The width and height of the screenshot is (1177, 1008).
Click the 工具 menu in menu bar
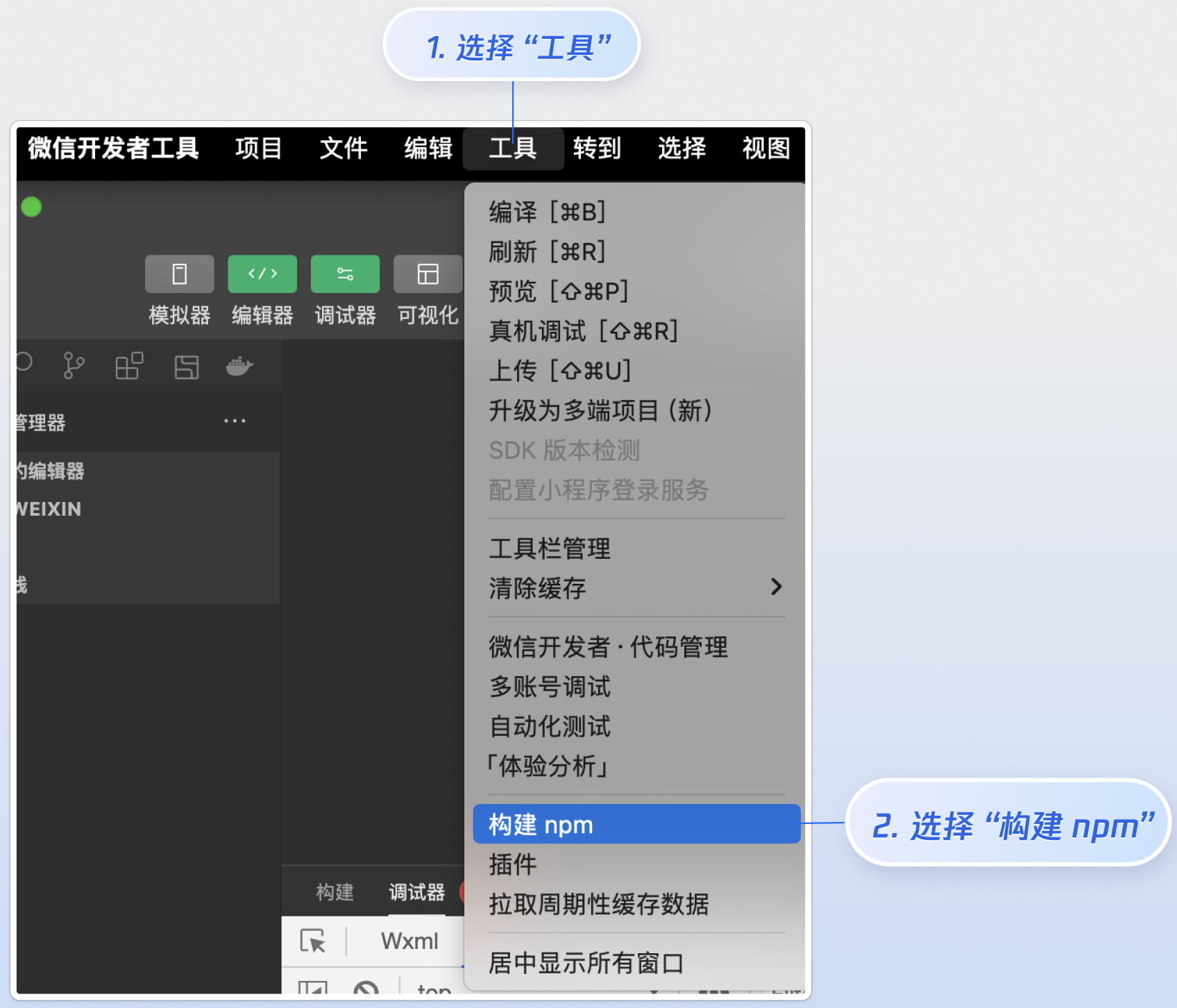[x=513, y=148]
